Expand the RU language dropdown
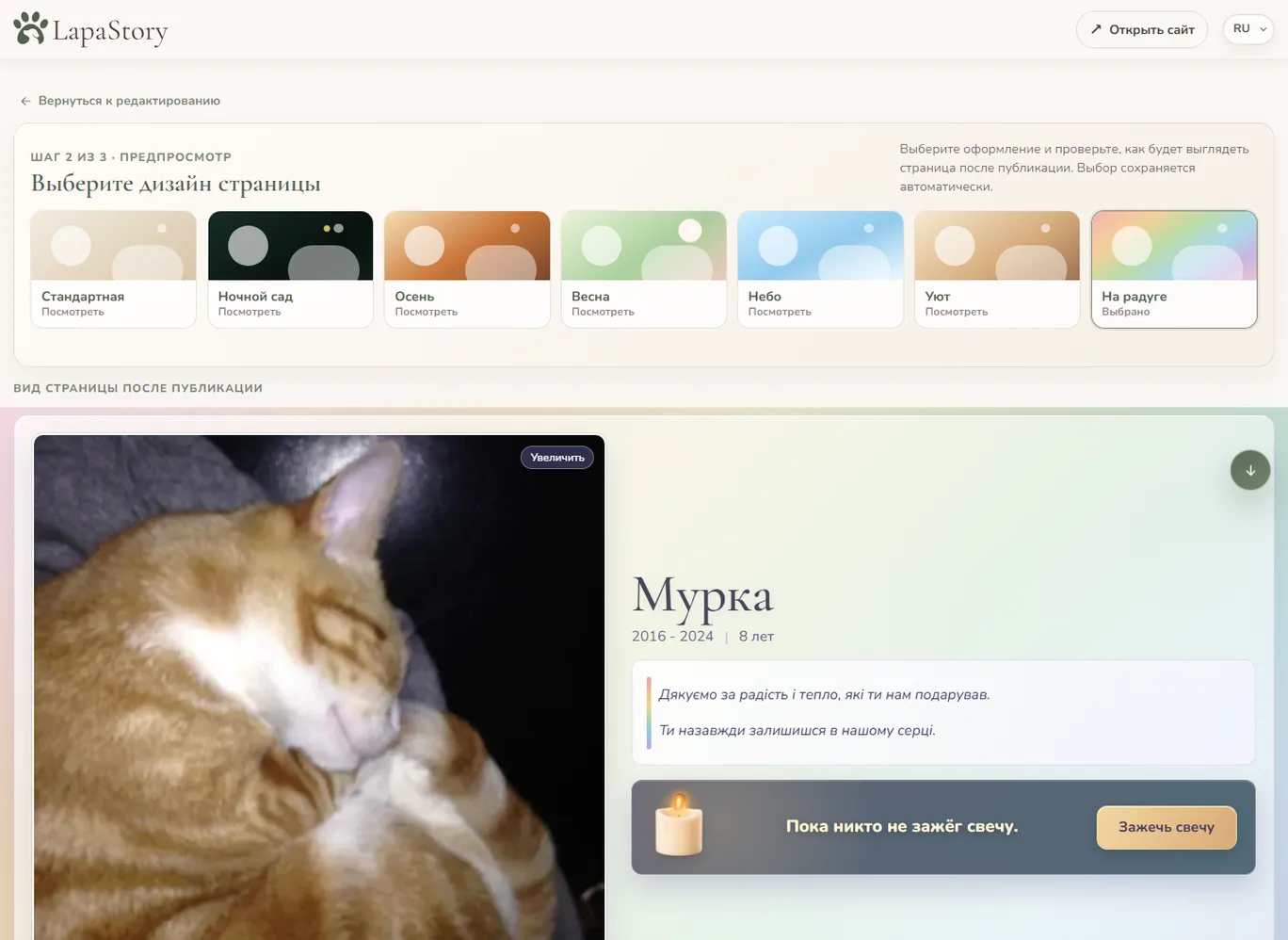 coord(1248,29)
